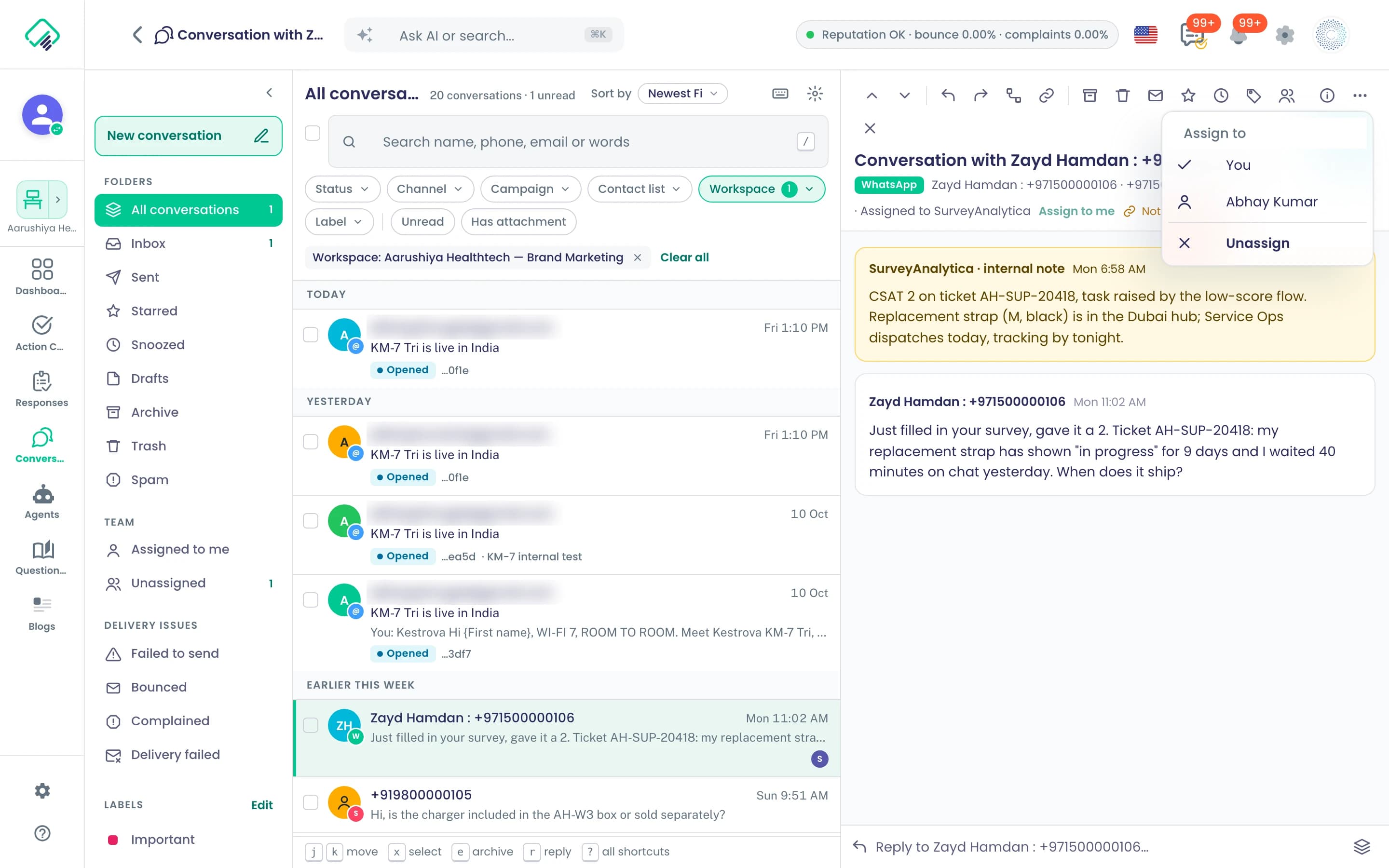Screen dimensions: 1389x868
Task: Tick the select-all conversations checkbox
Action: [312, 133]
